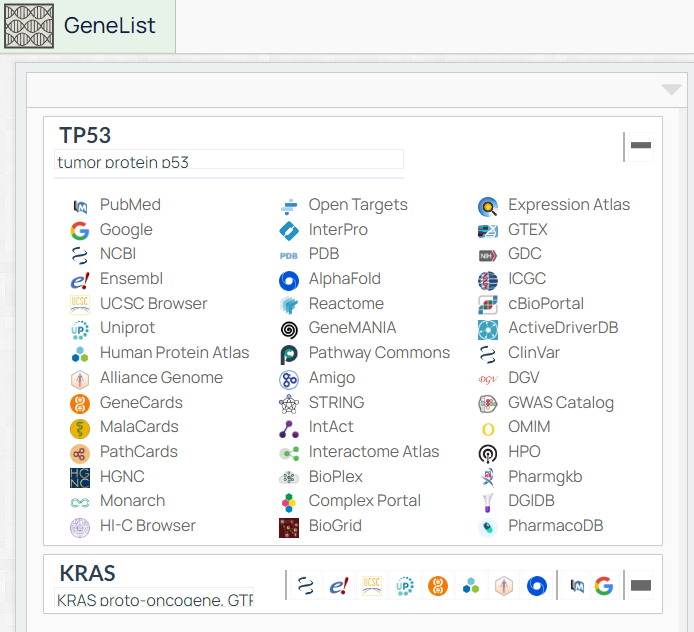Click the cBioPortal icon
Screen dimensions: 694x632
488,304
